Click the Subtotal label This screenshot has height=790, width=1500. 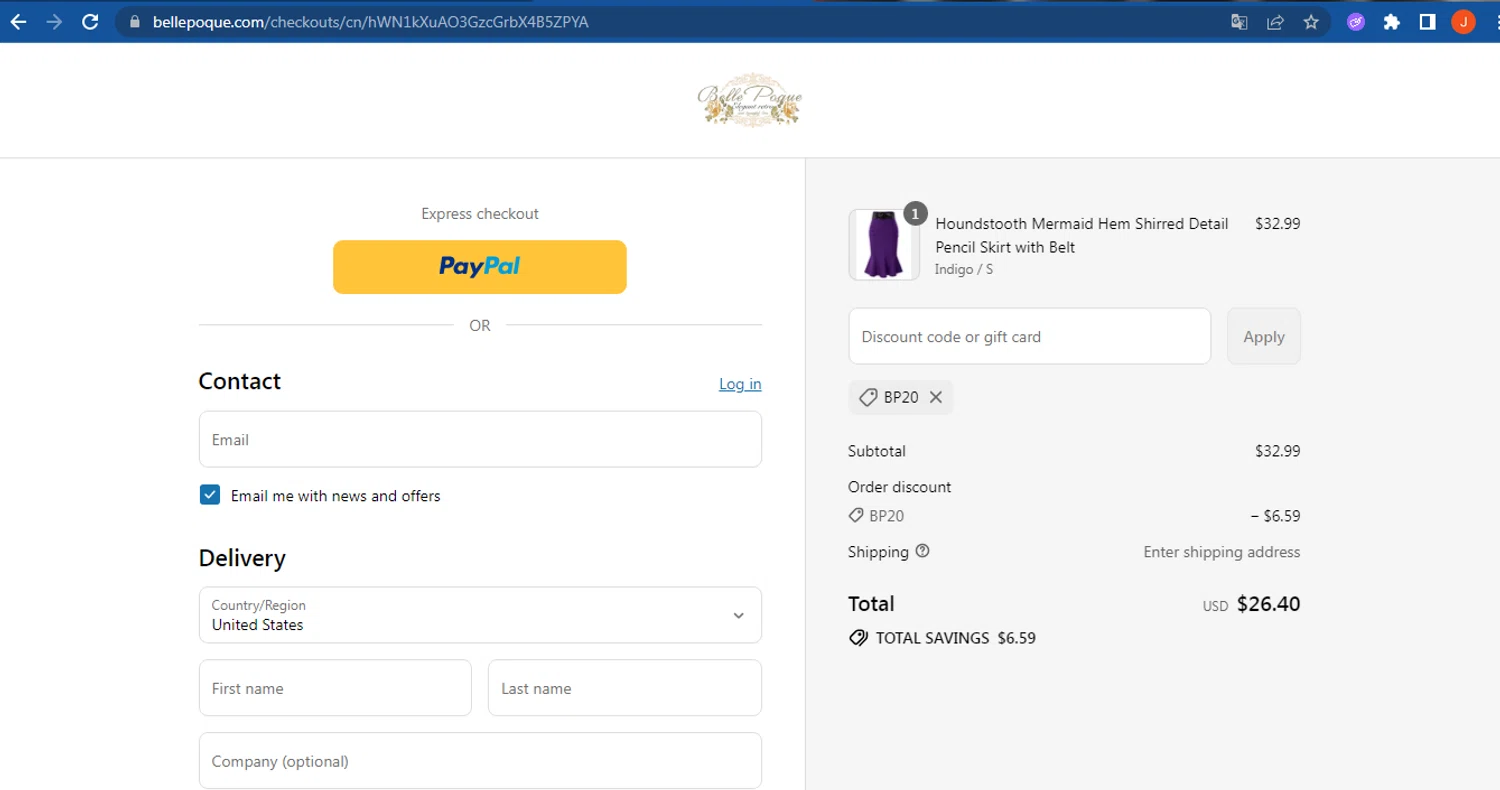(877, 451)
